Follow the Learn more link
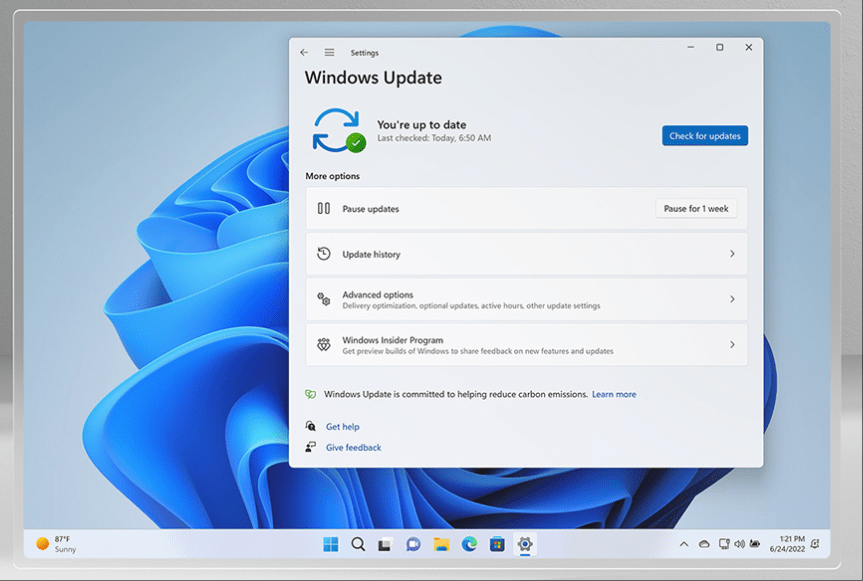Screen dimensions: 863x581 [x=614, y=394]
